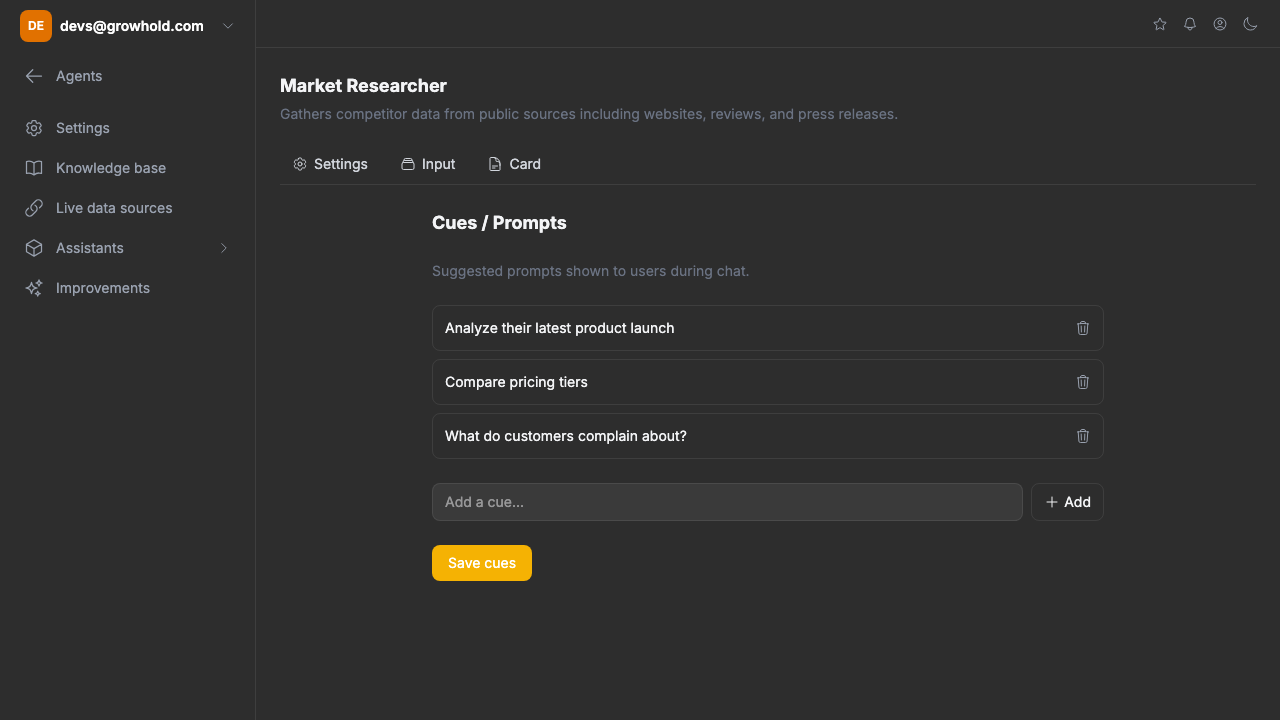Delete the 'Compare pricing tiers' cue
Screen dimensions: 1280x720
[1083, 382]
